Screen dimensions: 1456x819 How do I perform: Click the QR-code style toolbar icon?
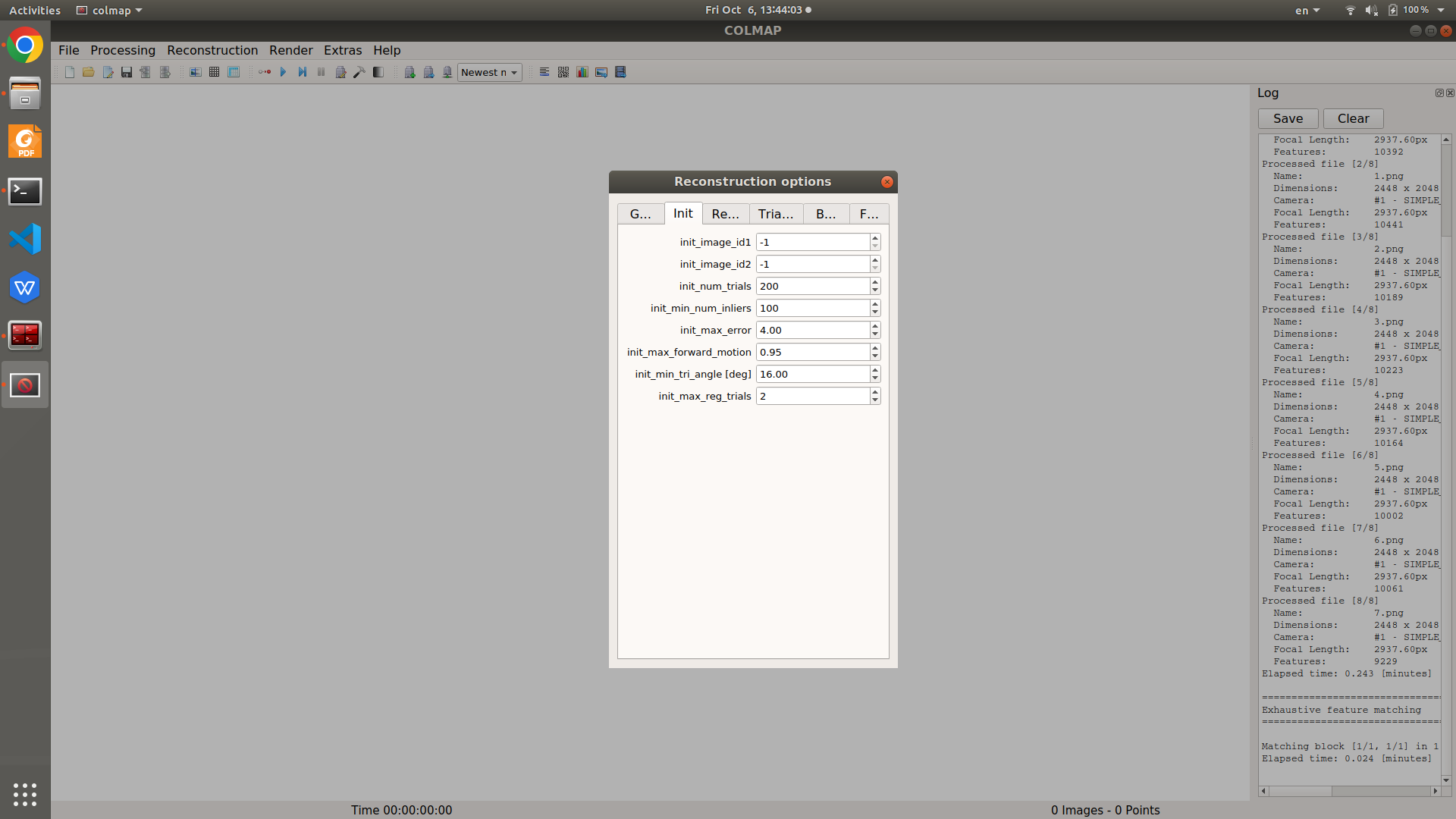click(563, 72)
